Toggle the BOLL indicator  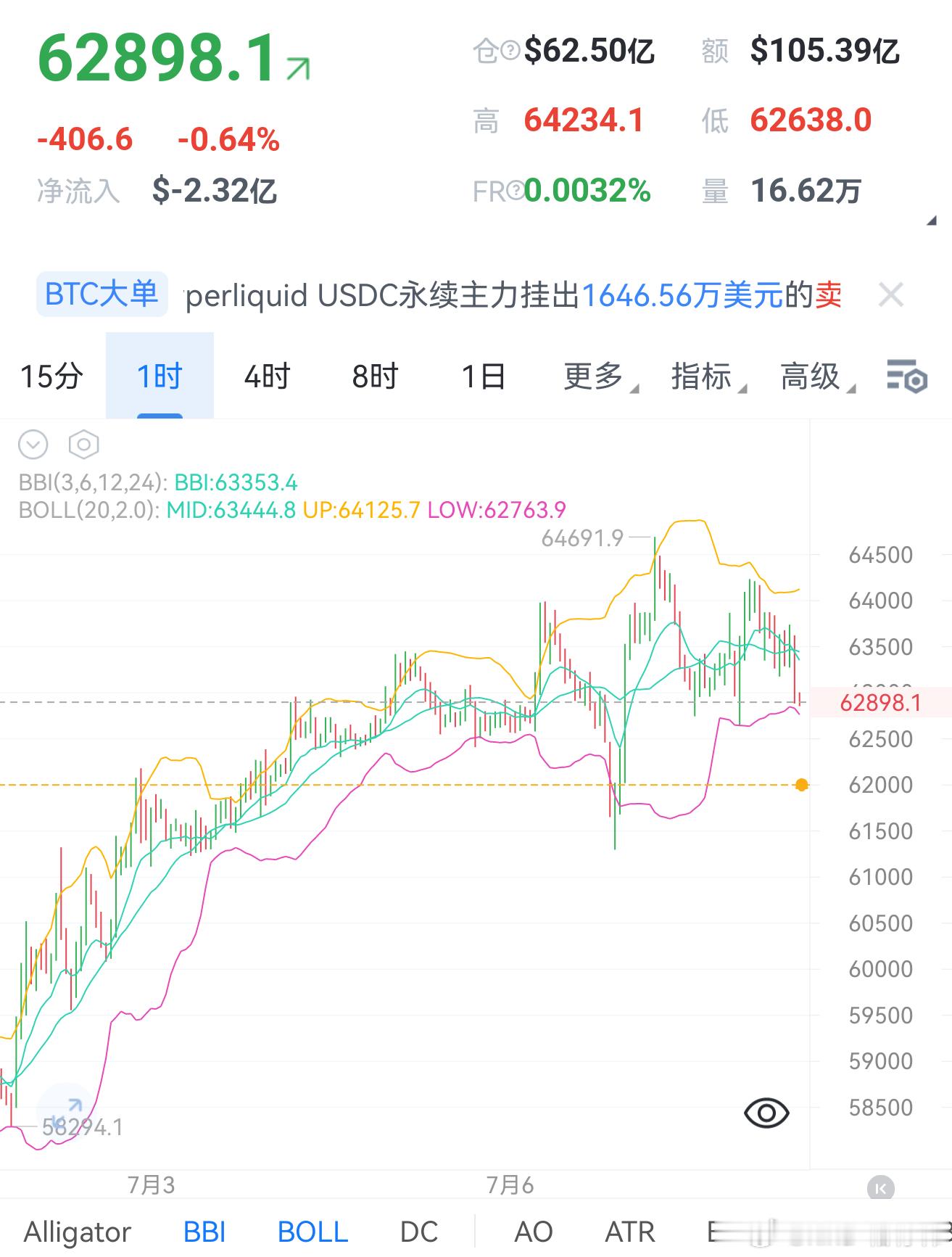click(312, 1232)
